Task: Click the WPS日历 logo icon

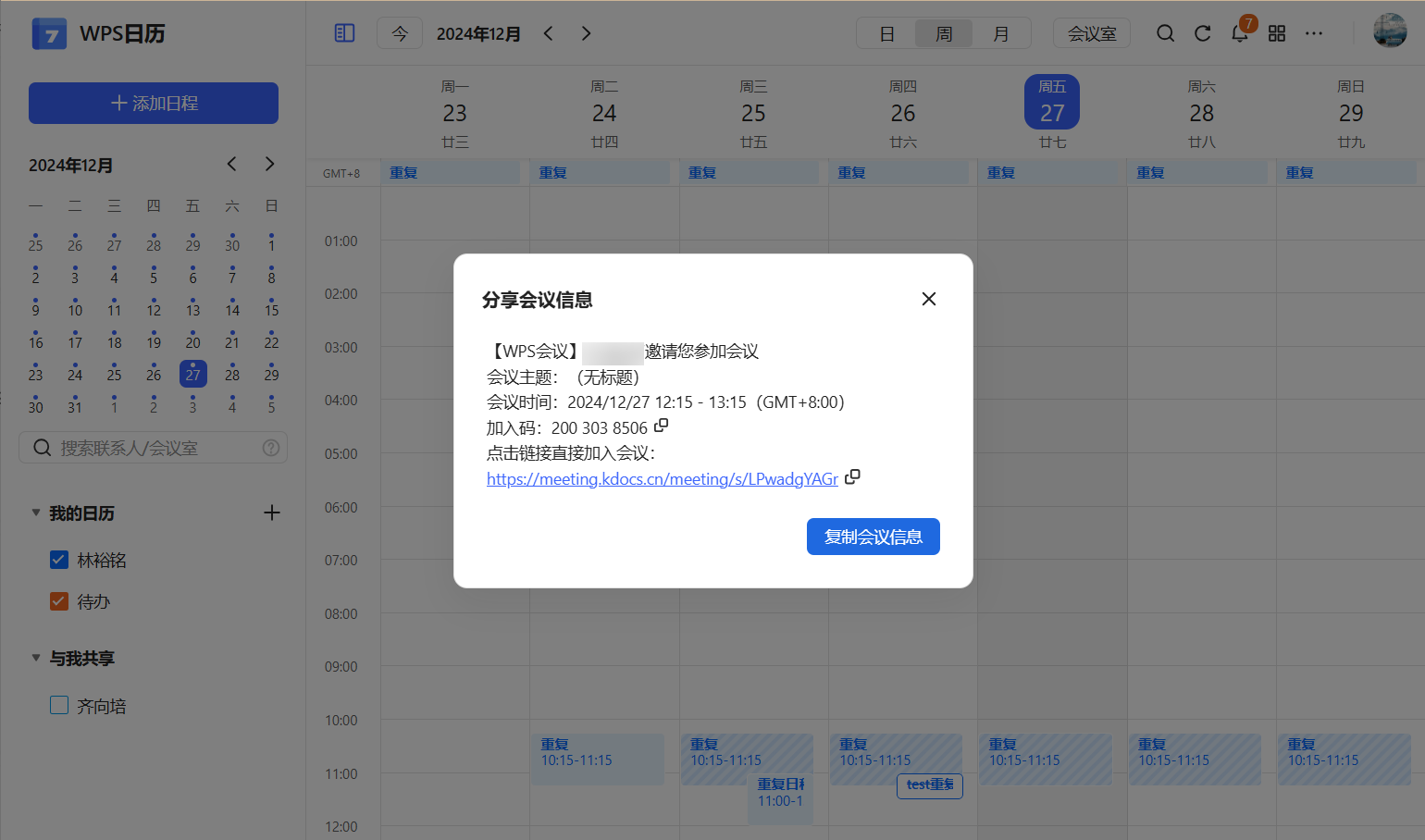Action: click(x=50, y=33)
